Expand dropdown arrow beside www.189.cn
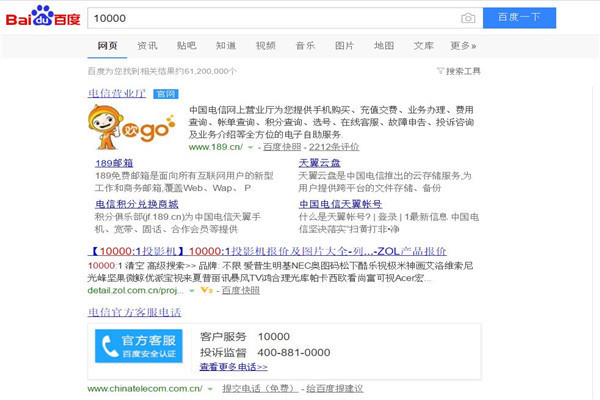 pyautogui.click(x=250, y=147)
